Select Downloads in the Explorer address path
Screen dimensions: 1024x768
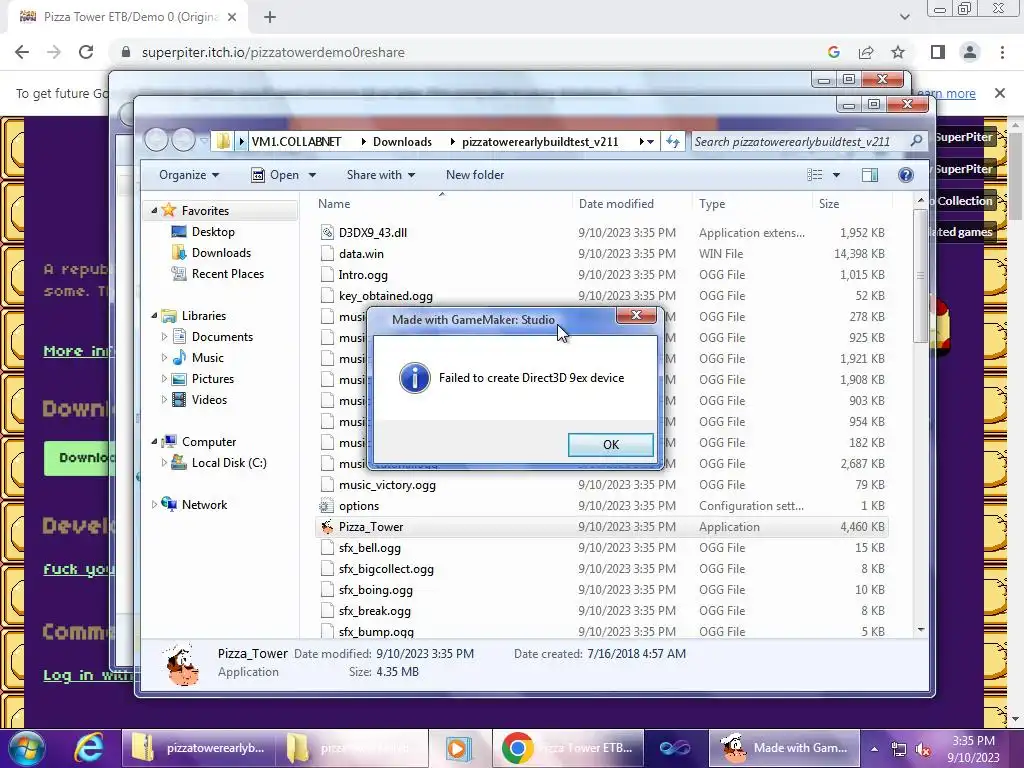coord(402,142)
